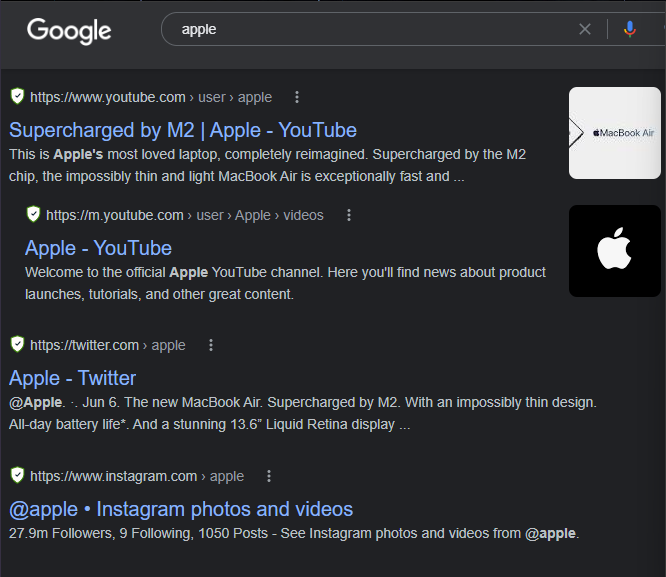
Task: Click the green shield beside instagram.com result
Action: tap(17, 475)
